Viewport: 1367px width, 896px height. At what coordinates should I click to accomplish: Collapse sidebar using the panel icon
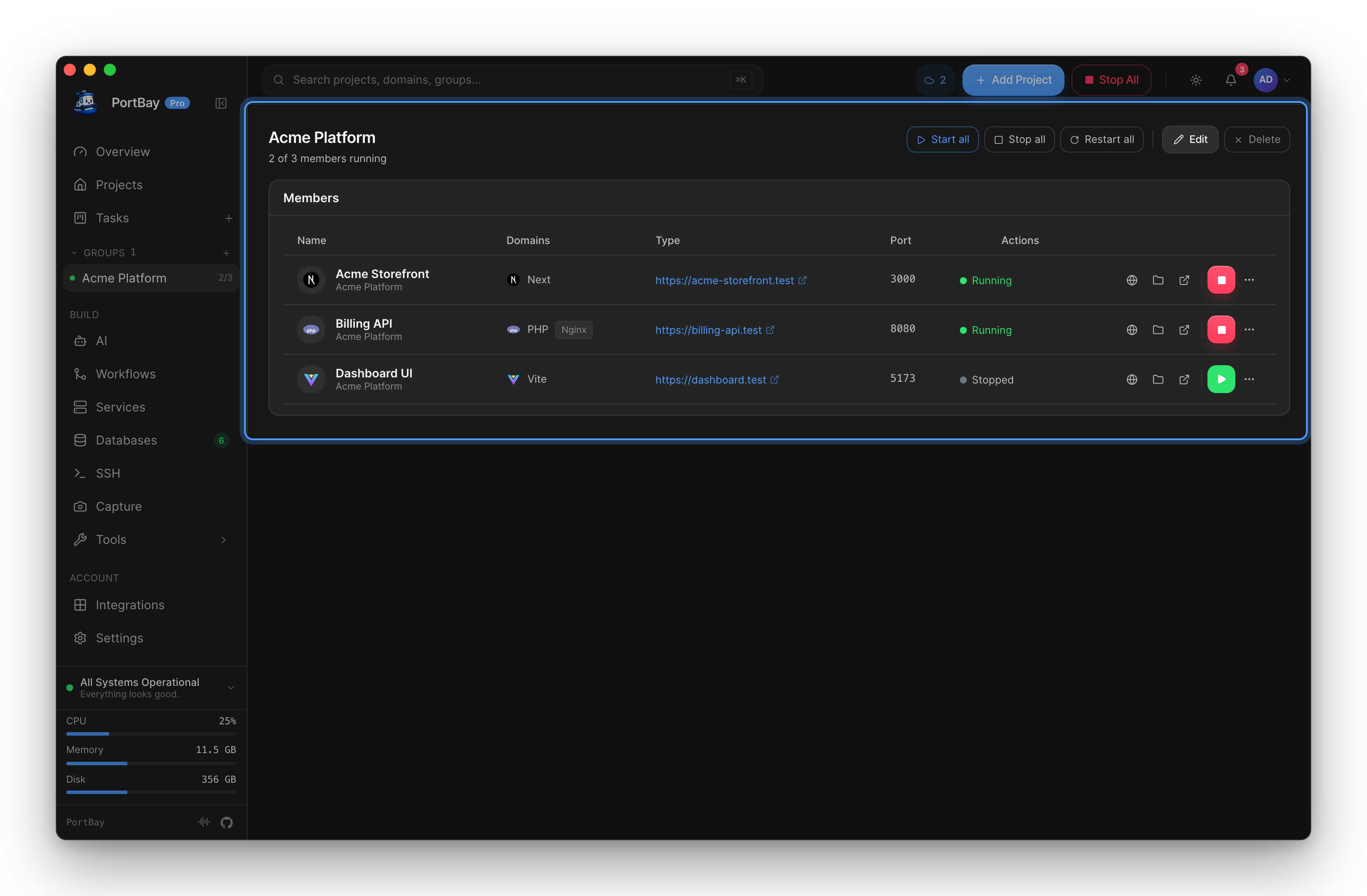221,103
